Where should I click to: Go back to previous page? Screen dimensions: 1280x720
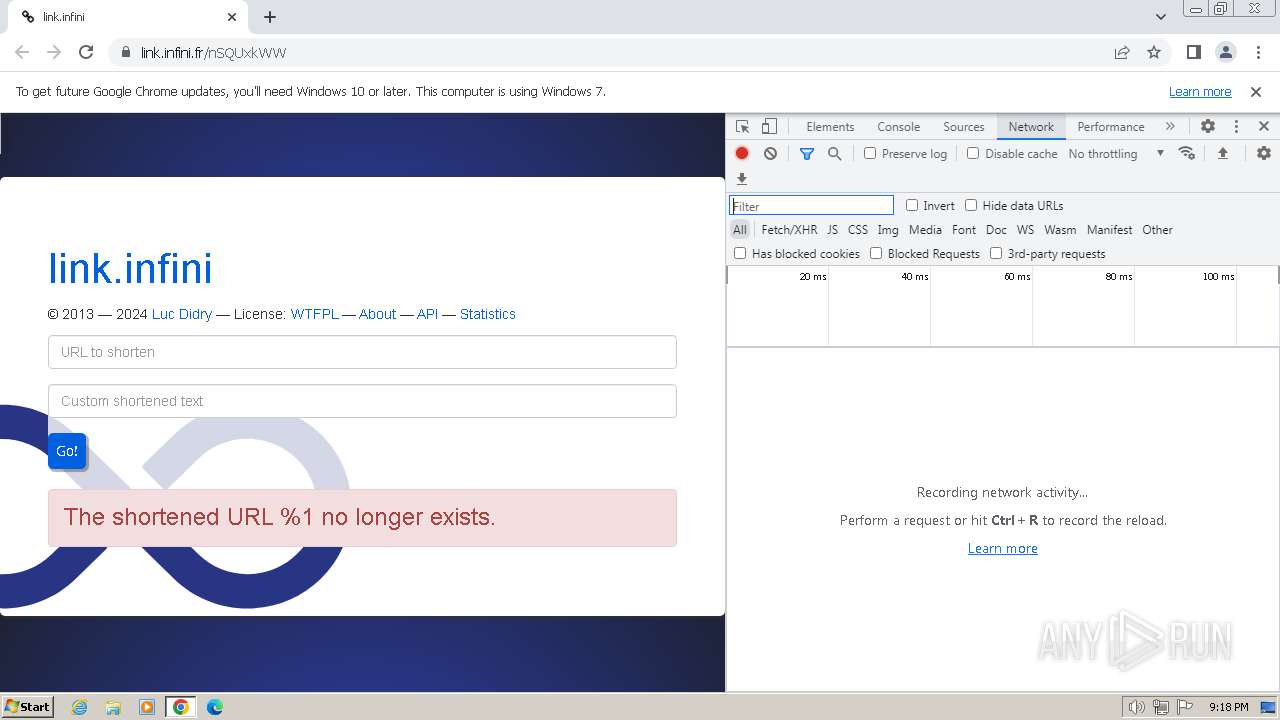(22, 52)
